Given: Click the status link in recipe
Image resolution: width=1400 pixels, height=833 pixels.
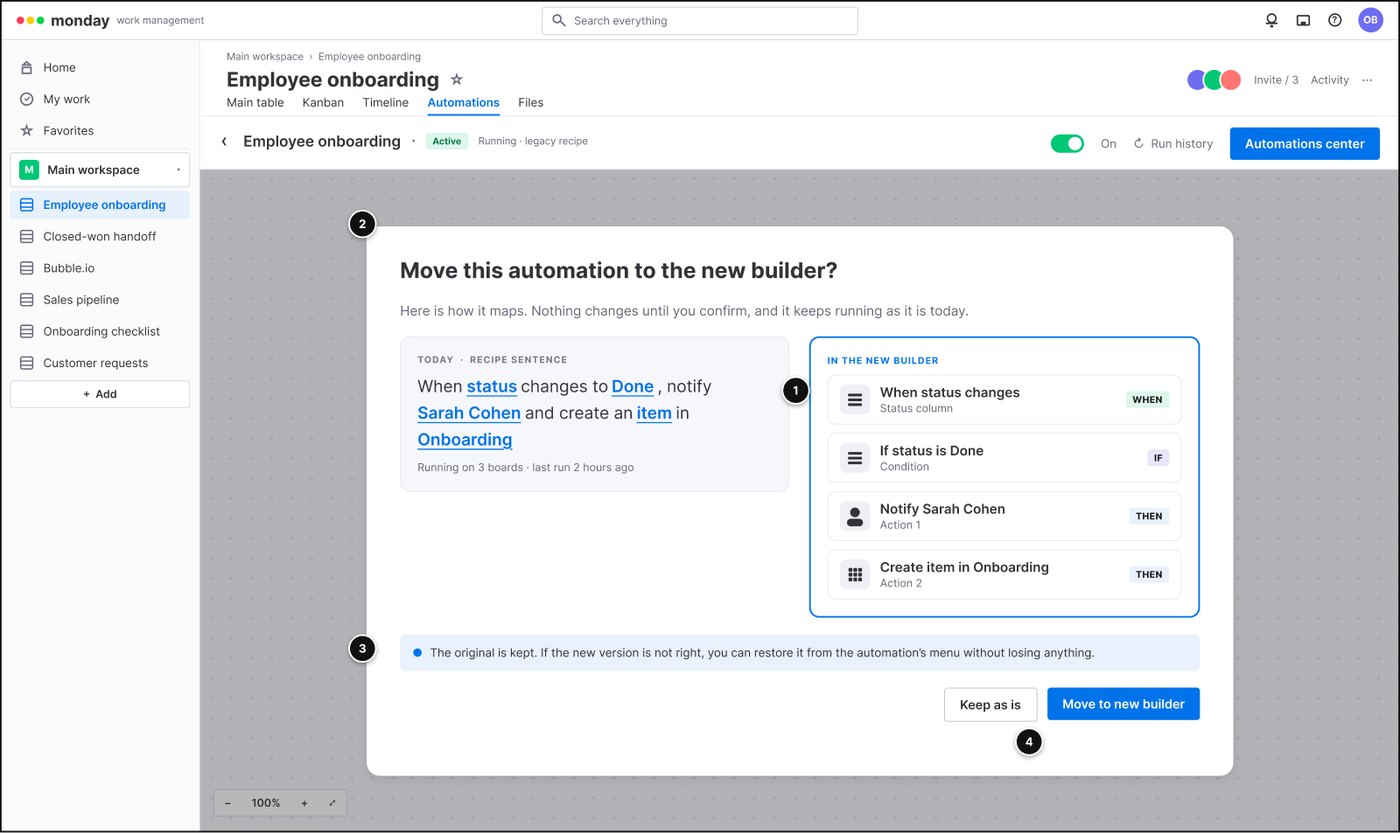Looking at the screenshot, I should [492, 386].
